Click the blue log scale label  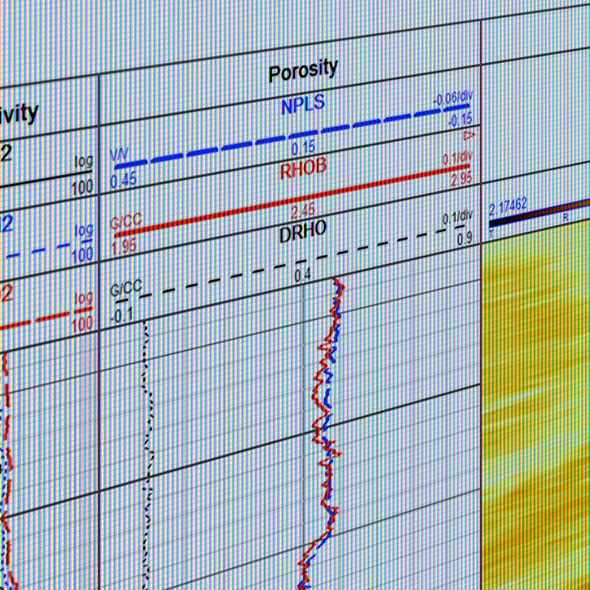[x=84, y=230]
